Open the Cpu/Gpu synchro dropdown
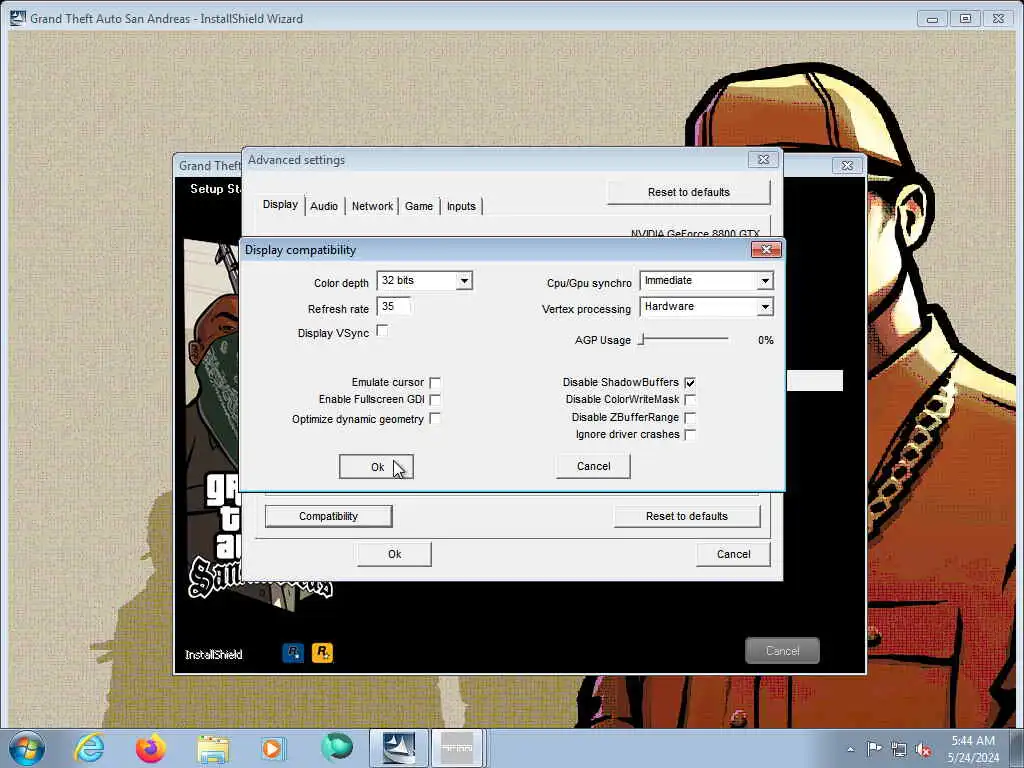1024x768 pixels. (x=765, y=281)
